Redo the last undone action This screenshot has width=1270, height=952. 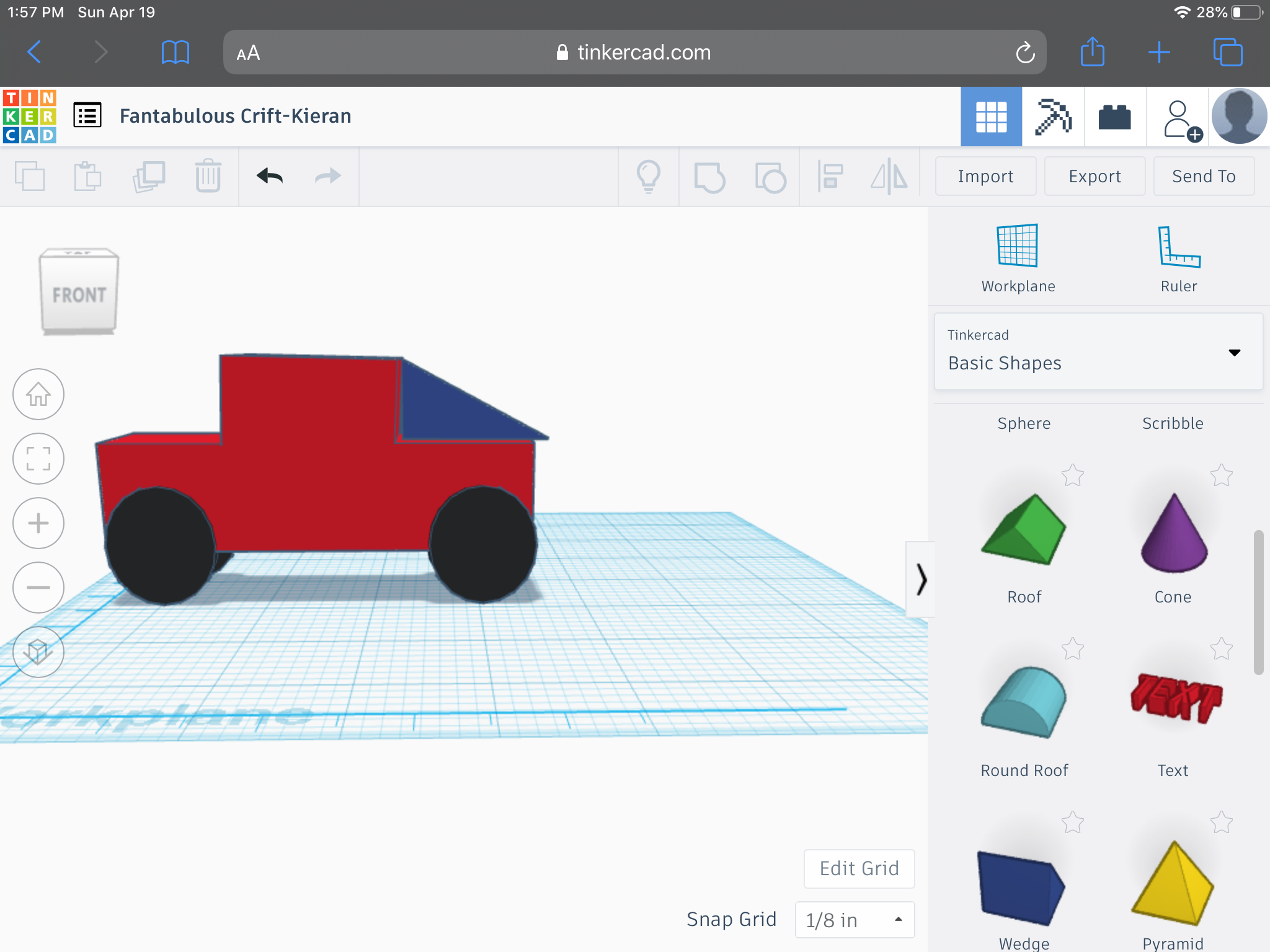coord(328,177)
